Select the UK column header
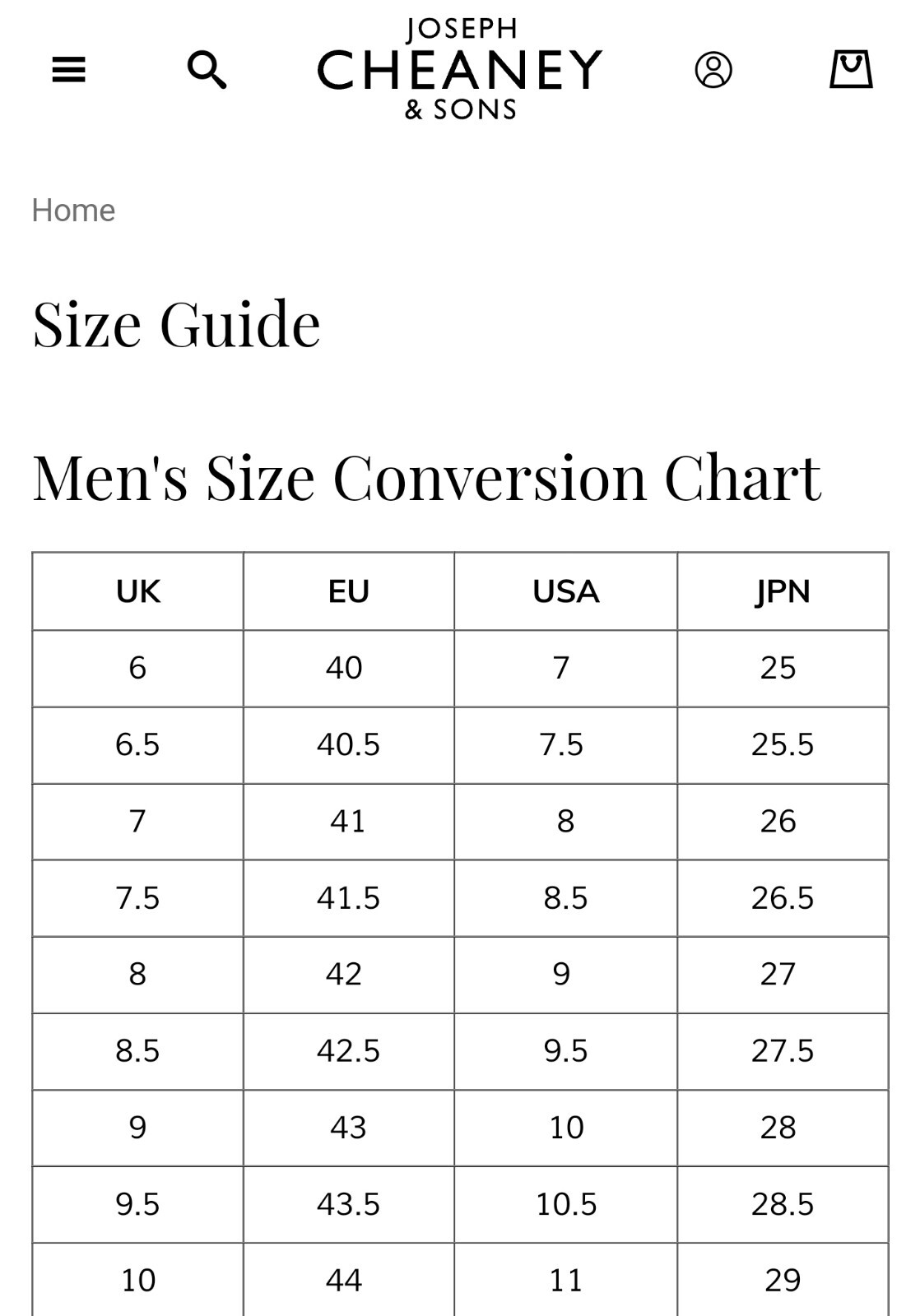Screen dimensions: 920x1316 (x=138, y=591)
